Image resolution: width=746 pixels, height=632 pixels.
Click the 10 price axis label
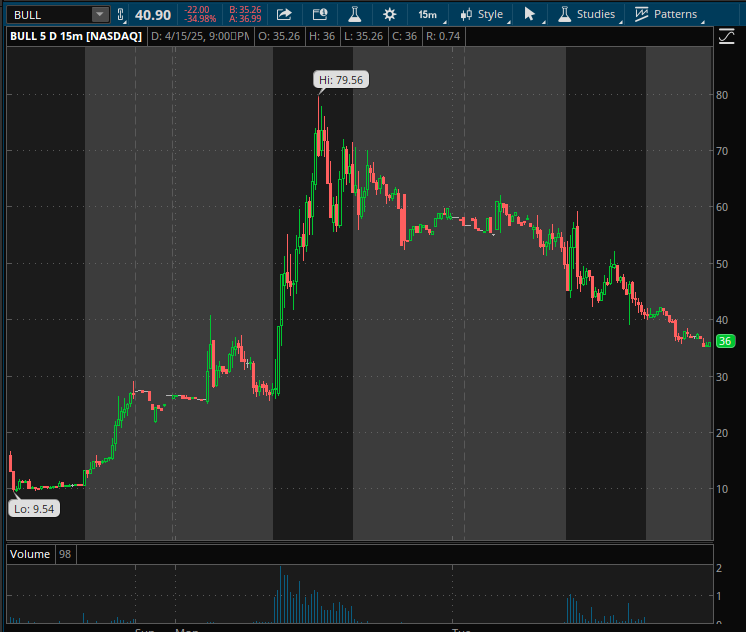pos(722,489)
